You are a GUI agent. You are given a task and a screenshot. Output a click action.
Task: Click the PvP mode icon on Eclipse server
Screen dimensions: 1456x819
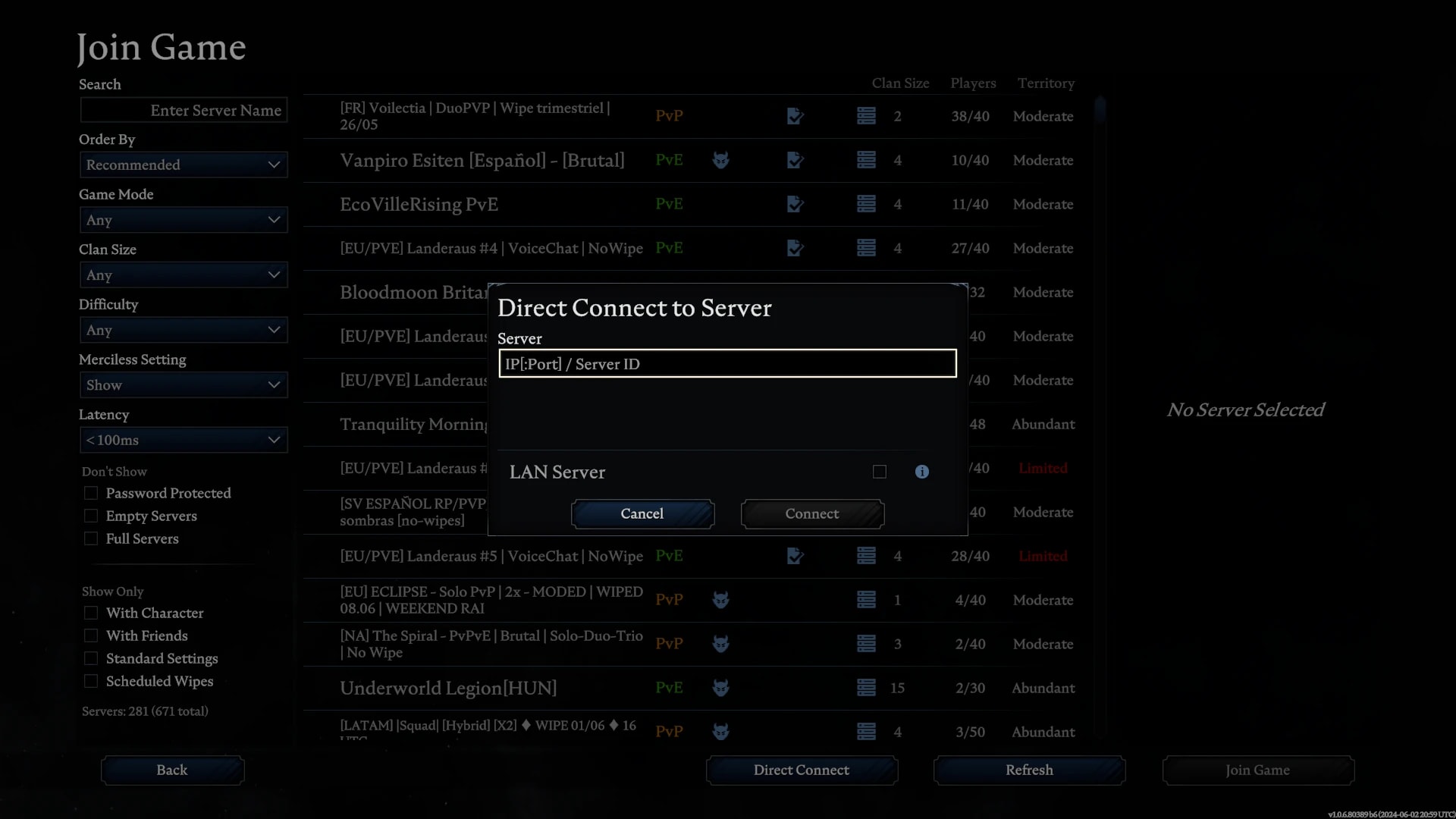[x=668, y=599]
